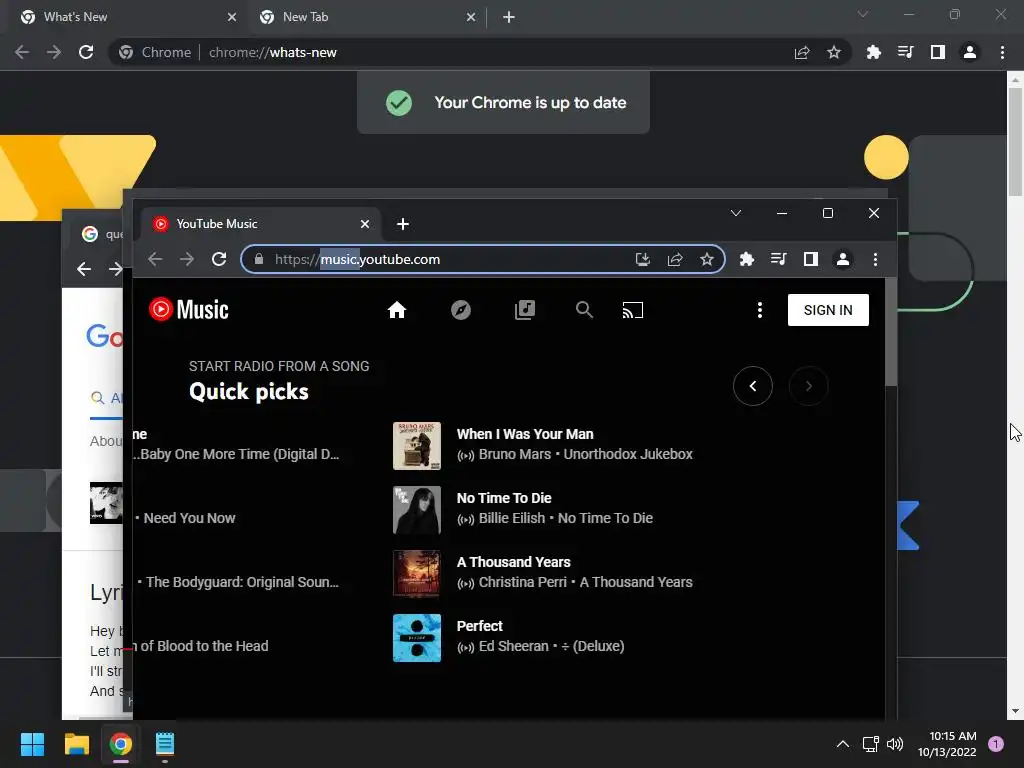1024x768 pixels.
Task: Expand tab search chevron in What's New window
Action: point(863,14)
